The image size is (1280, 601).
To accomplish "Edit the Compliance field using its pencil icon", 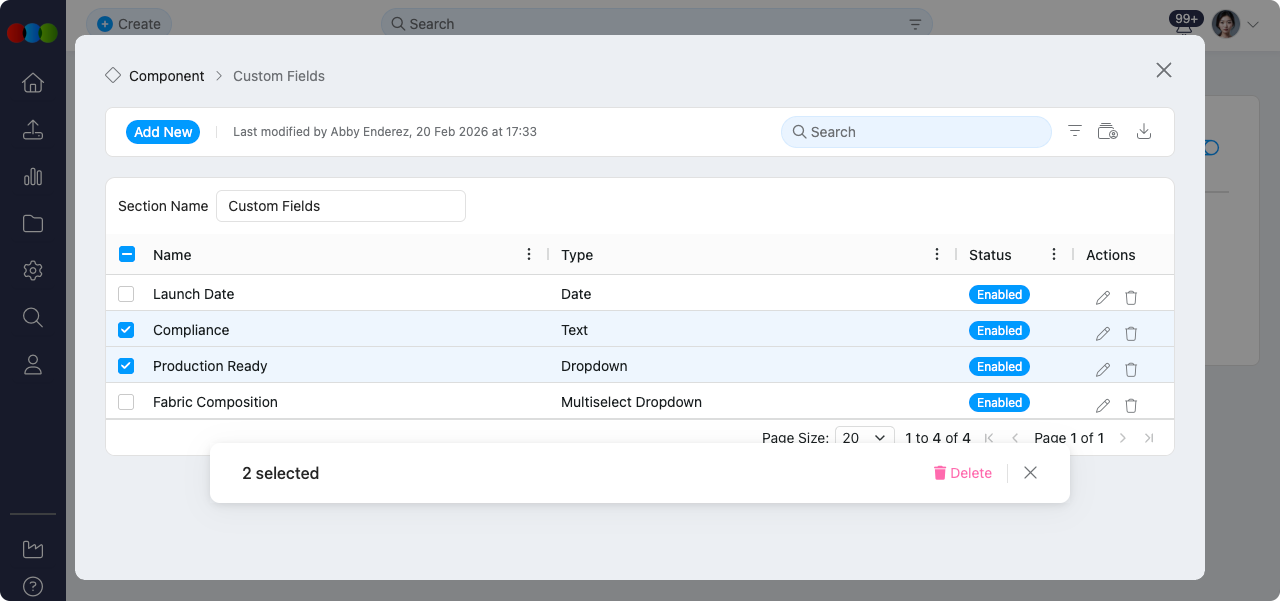I will pyautogui.click(x=1102, y=333).
